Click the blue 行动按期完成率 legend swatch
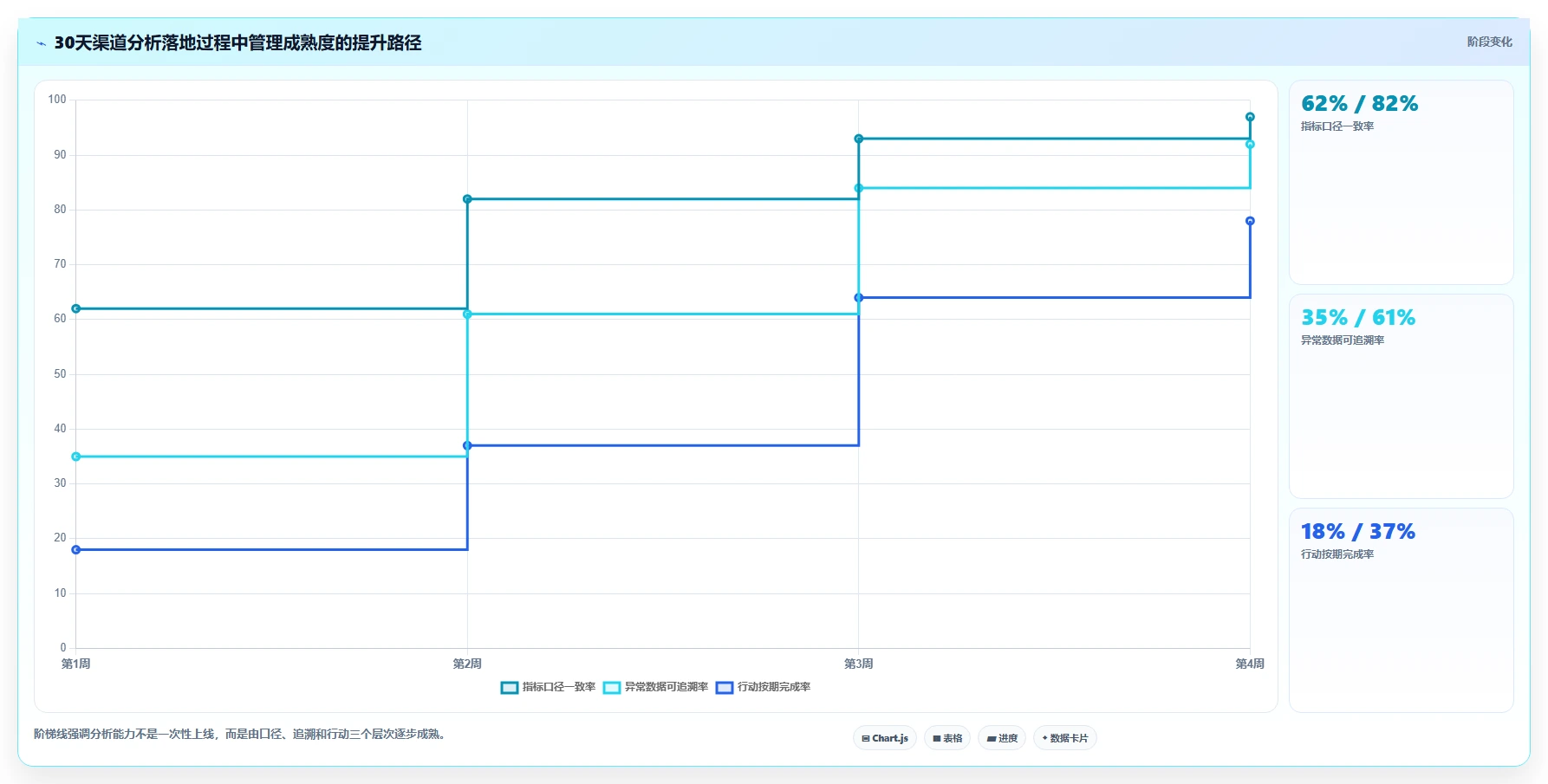Viewport: 1548px width, 784px height. (x=725, y=688)
